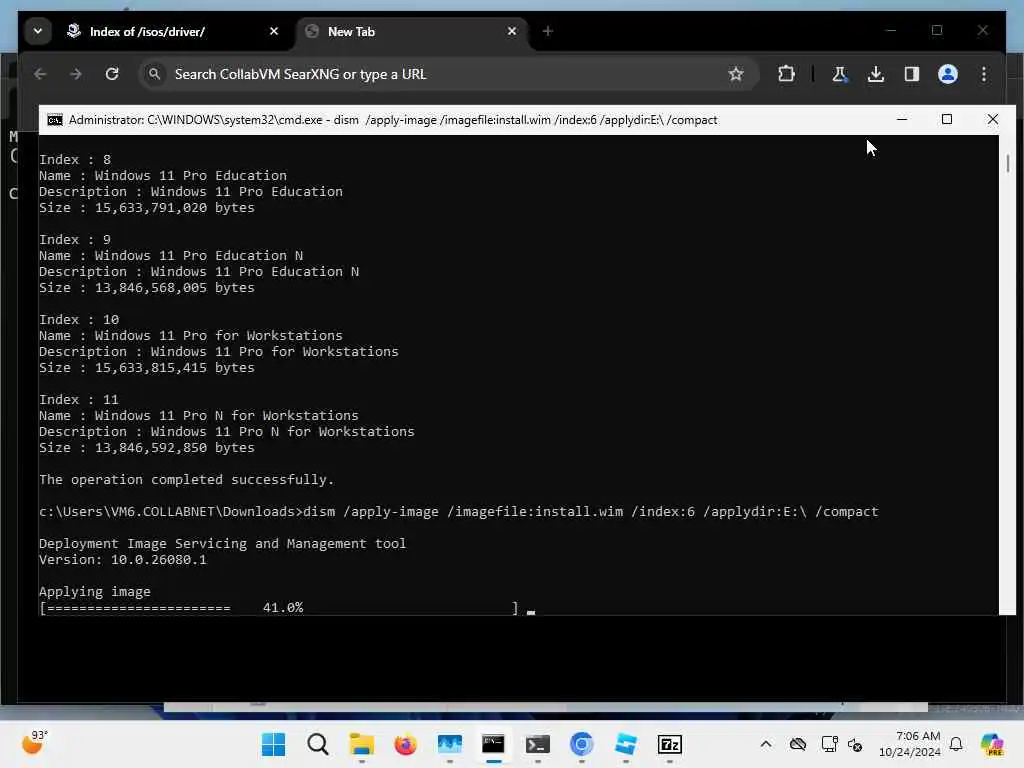Go forward in browser history
Screen dimensions: 1024x768
tap(76, 74)
